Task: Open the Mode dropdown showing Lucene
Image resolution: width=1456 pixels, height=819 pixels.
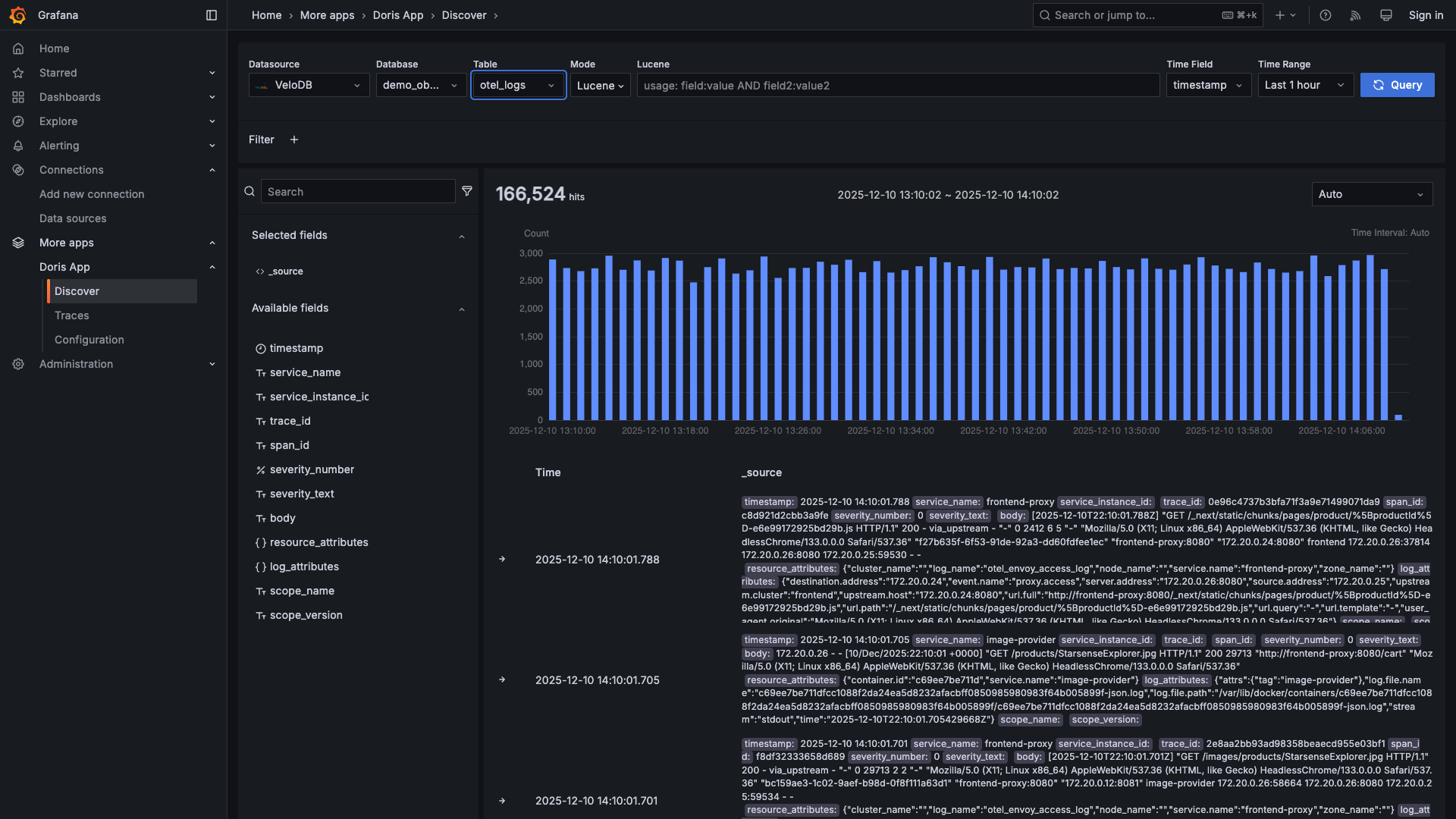Action: (x=600, y=85)
